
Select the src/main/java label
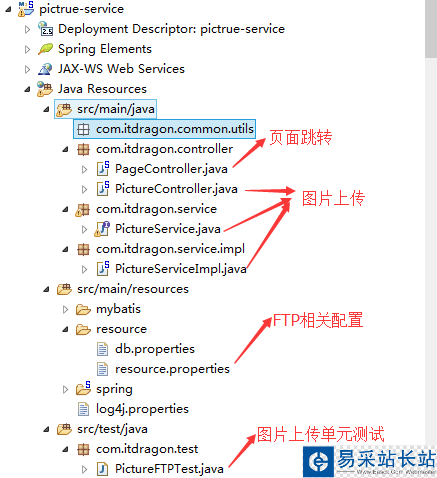tap(116, 109)
